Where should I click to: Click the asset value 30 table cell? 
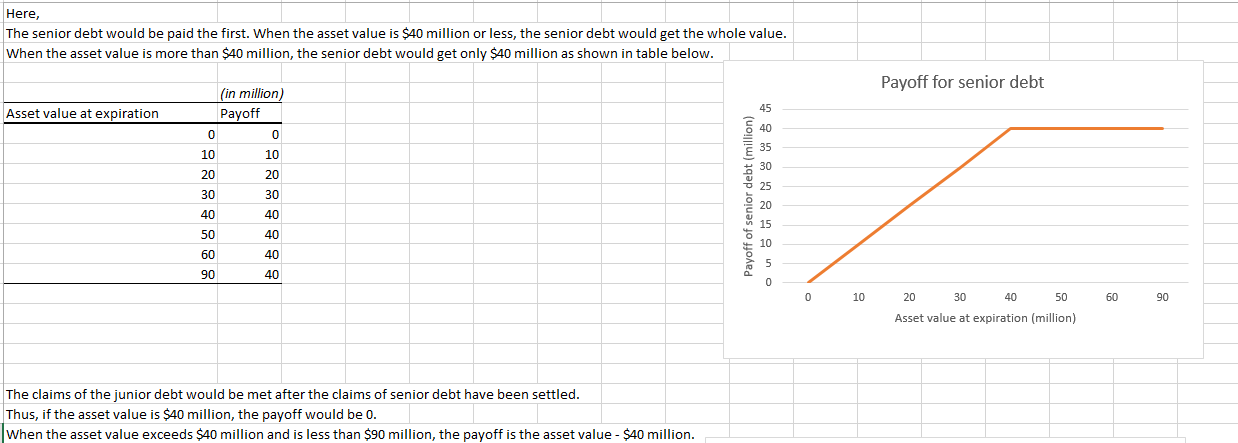tap(207, 194)
